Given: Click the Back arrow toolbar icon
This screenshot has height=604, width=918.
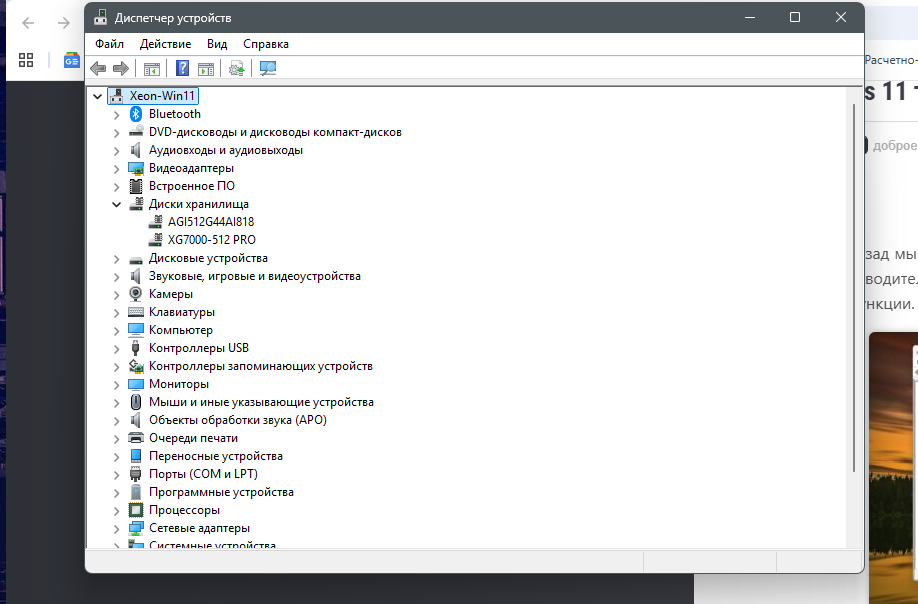Looking at the screenshot, I should 98,68.
